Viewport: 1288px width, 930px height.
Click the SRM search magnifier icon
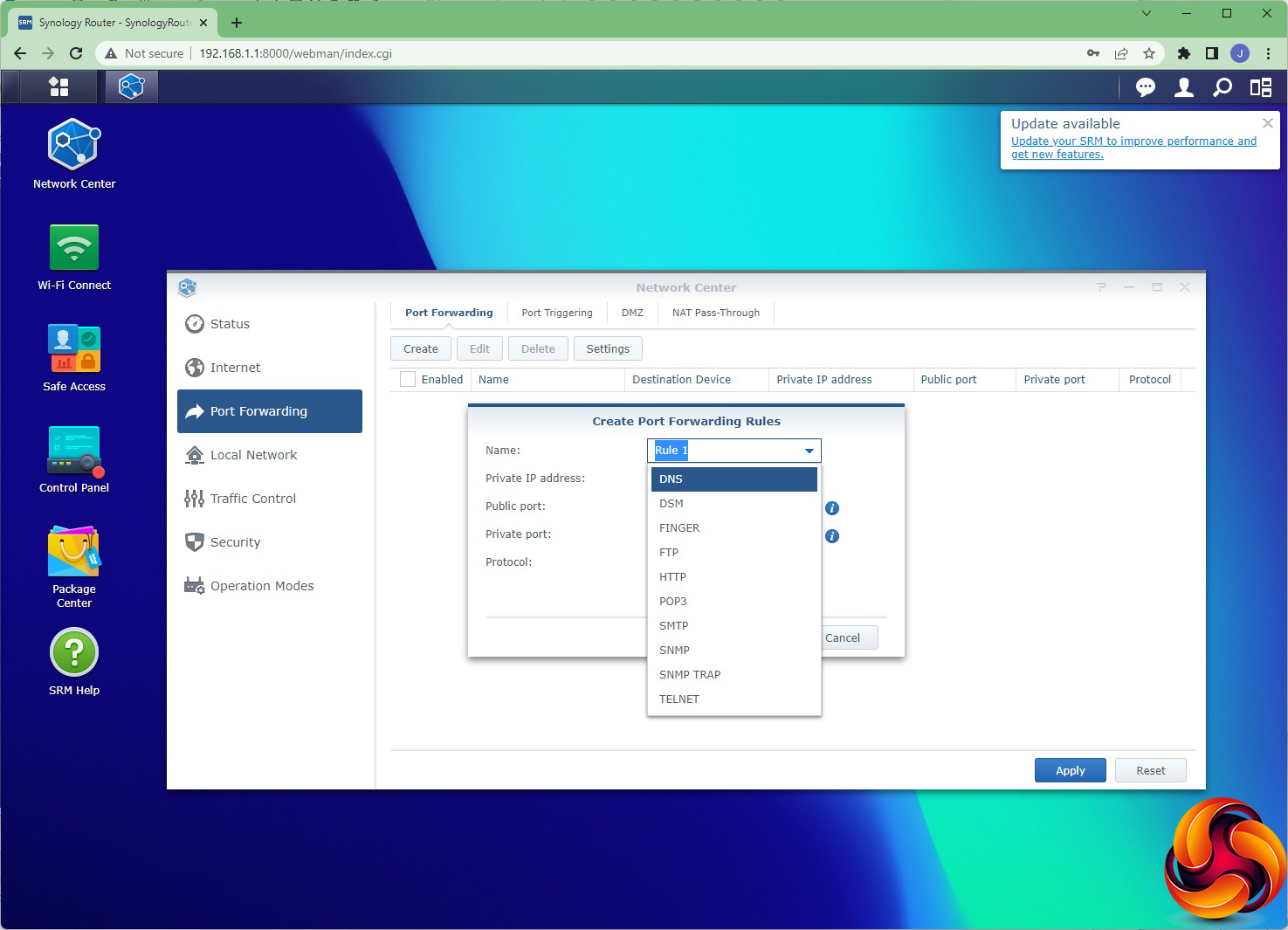click(1223, 86)
